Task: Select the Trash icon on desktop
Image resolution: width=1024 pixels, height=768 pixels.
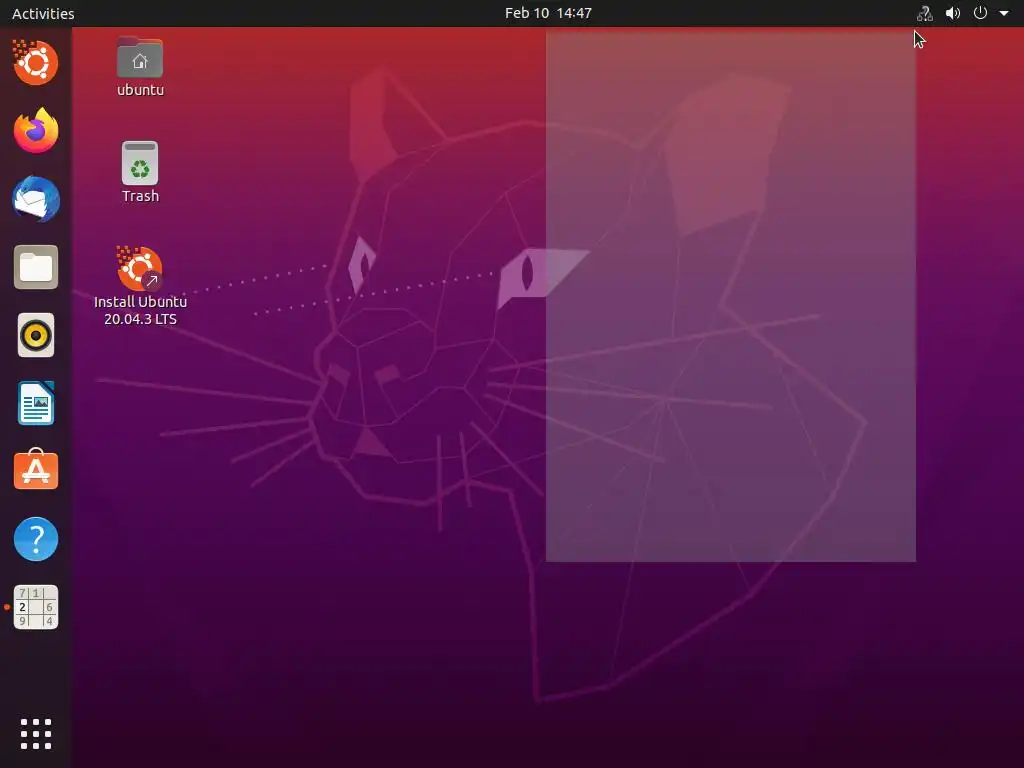Action: (x=140, y=172)
